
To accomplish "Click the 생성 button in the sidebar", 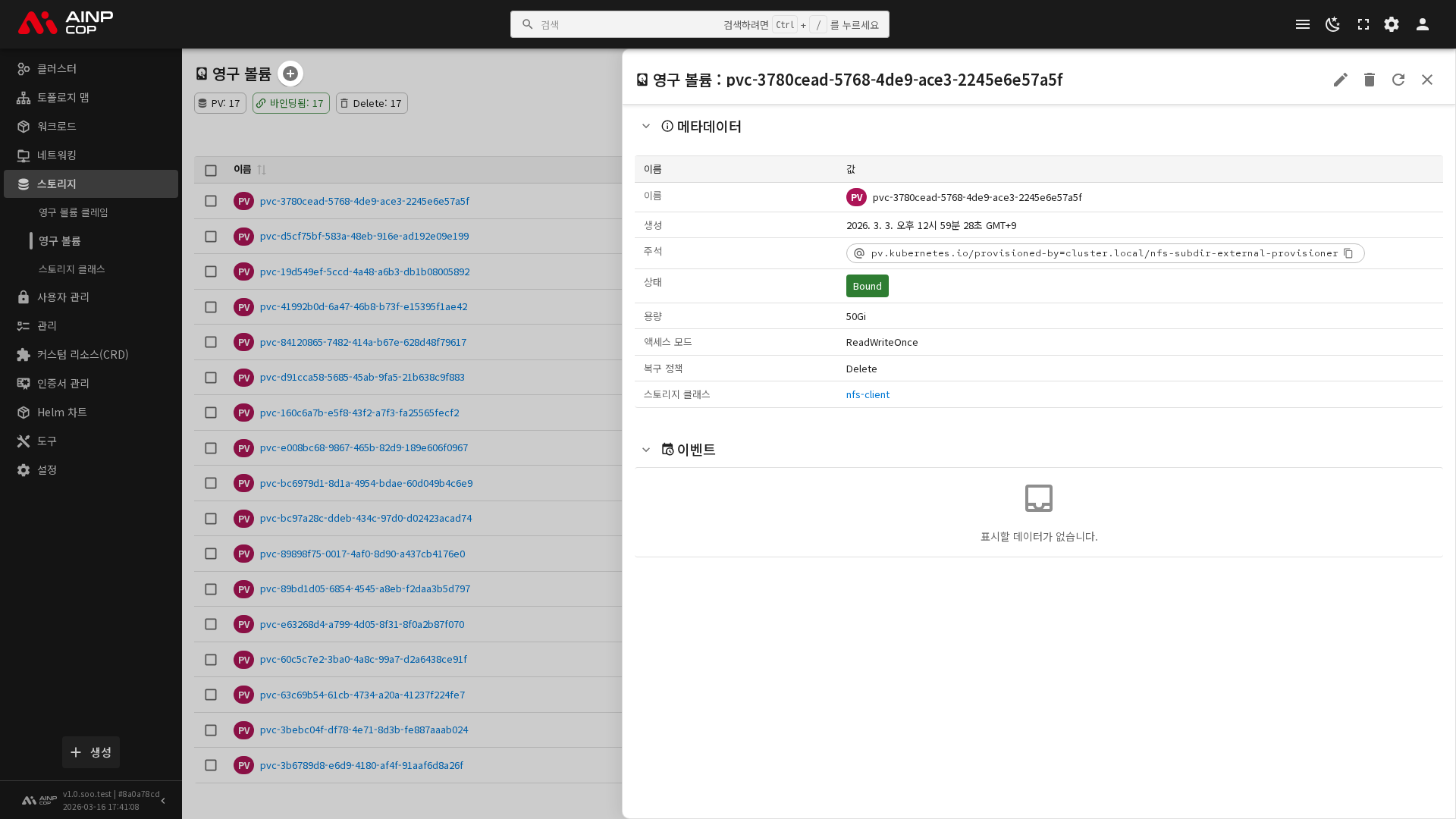I will [x=91, y=752].
